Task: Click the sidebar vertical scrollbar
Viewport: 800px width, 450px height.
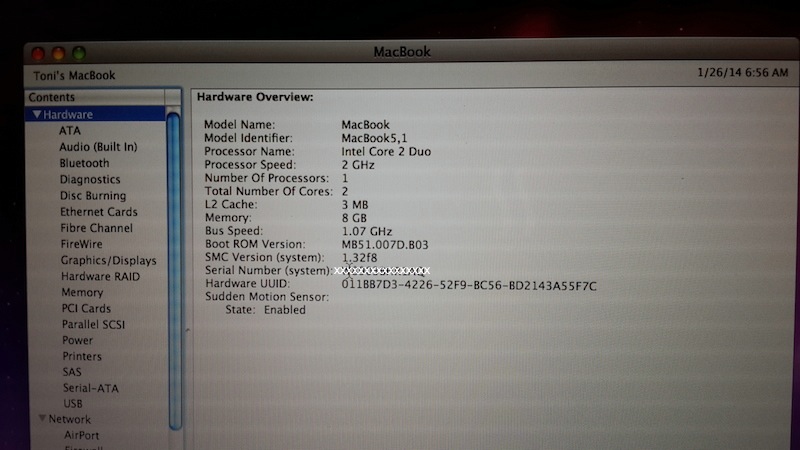Action: (x=174, y=270)
